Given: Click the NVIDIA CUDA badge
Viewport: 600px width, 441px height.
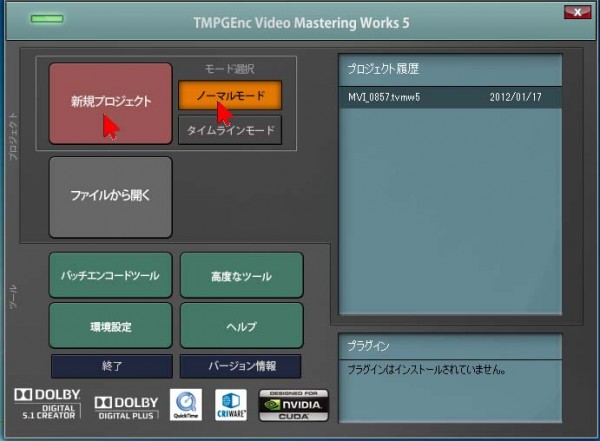Looking at the screenshot, I should click(293, 405).
